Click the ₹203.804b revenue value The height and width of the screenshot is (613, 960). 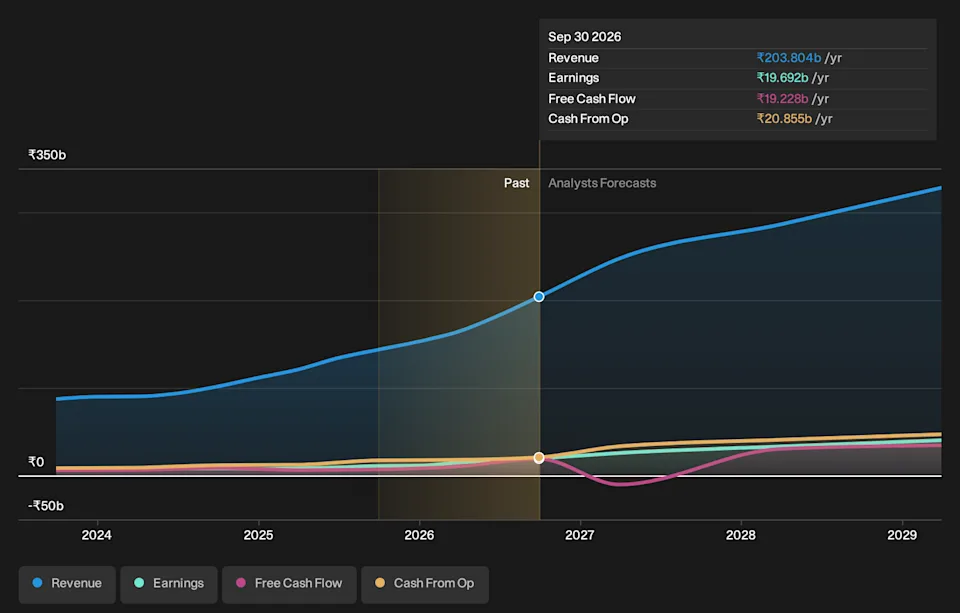tap(789, 58)
